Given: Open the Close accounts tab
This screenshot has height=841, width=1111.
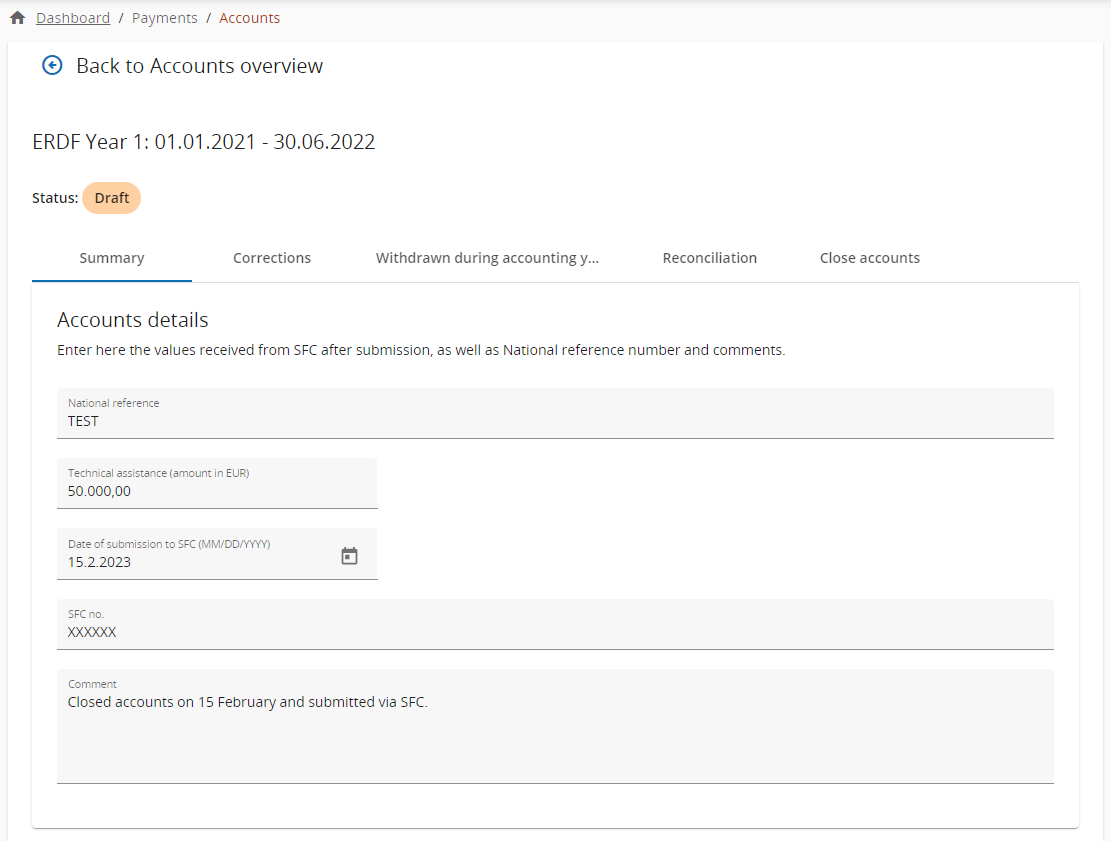Looking at the screenshot, I should click(x=869, y=258).
